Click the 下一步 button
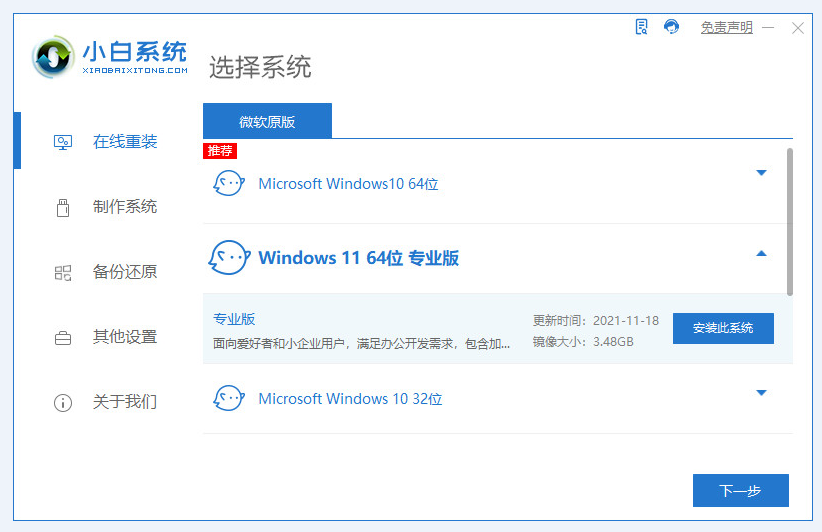Viewport: 822px width, 532px height. coord(740,490)
